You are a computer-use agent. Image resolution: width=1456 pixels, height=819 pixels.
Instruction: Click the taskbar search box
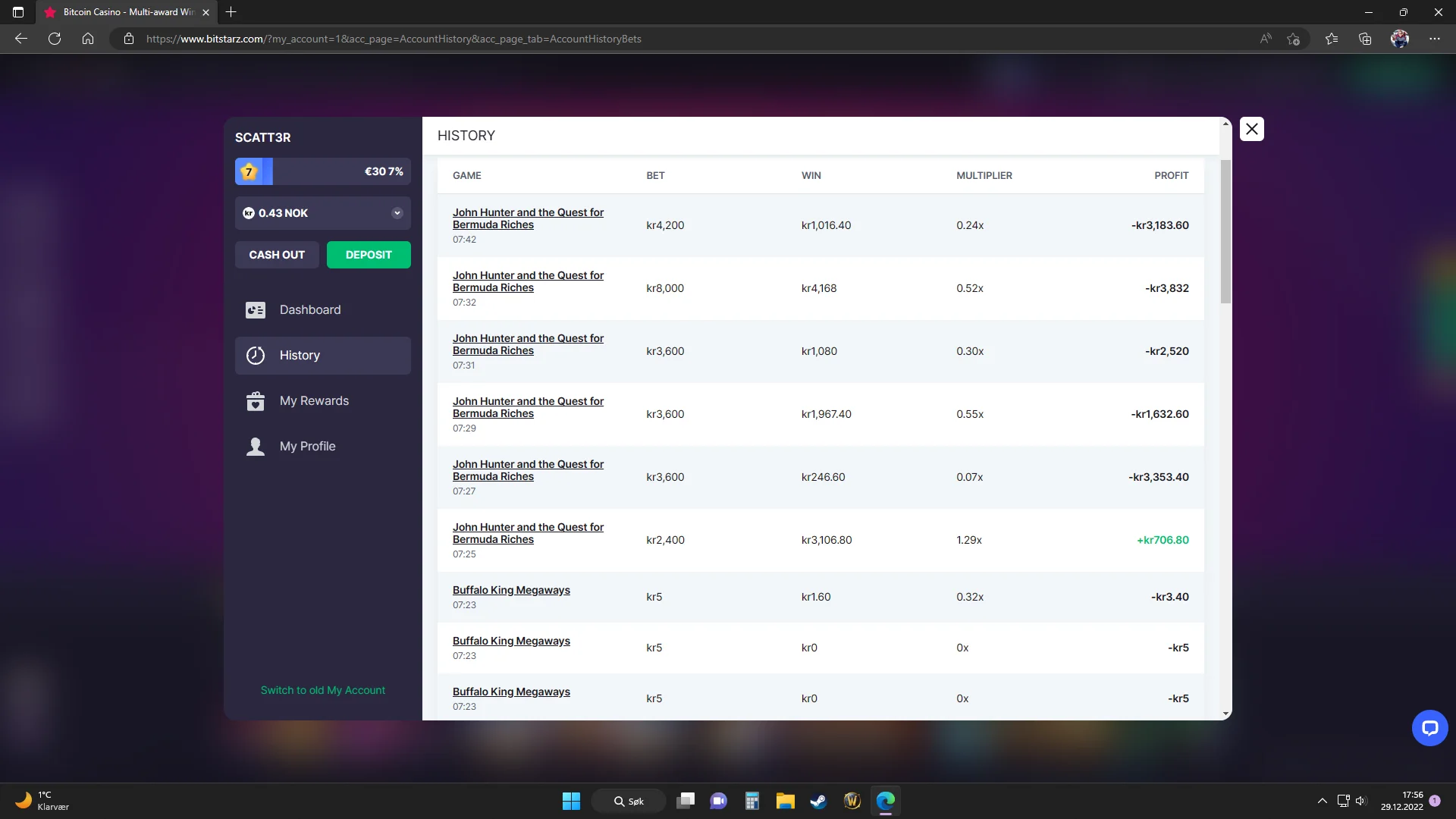(629, 801)
